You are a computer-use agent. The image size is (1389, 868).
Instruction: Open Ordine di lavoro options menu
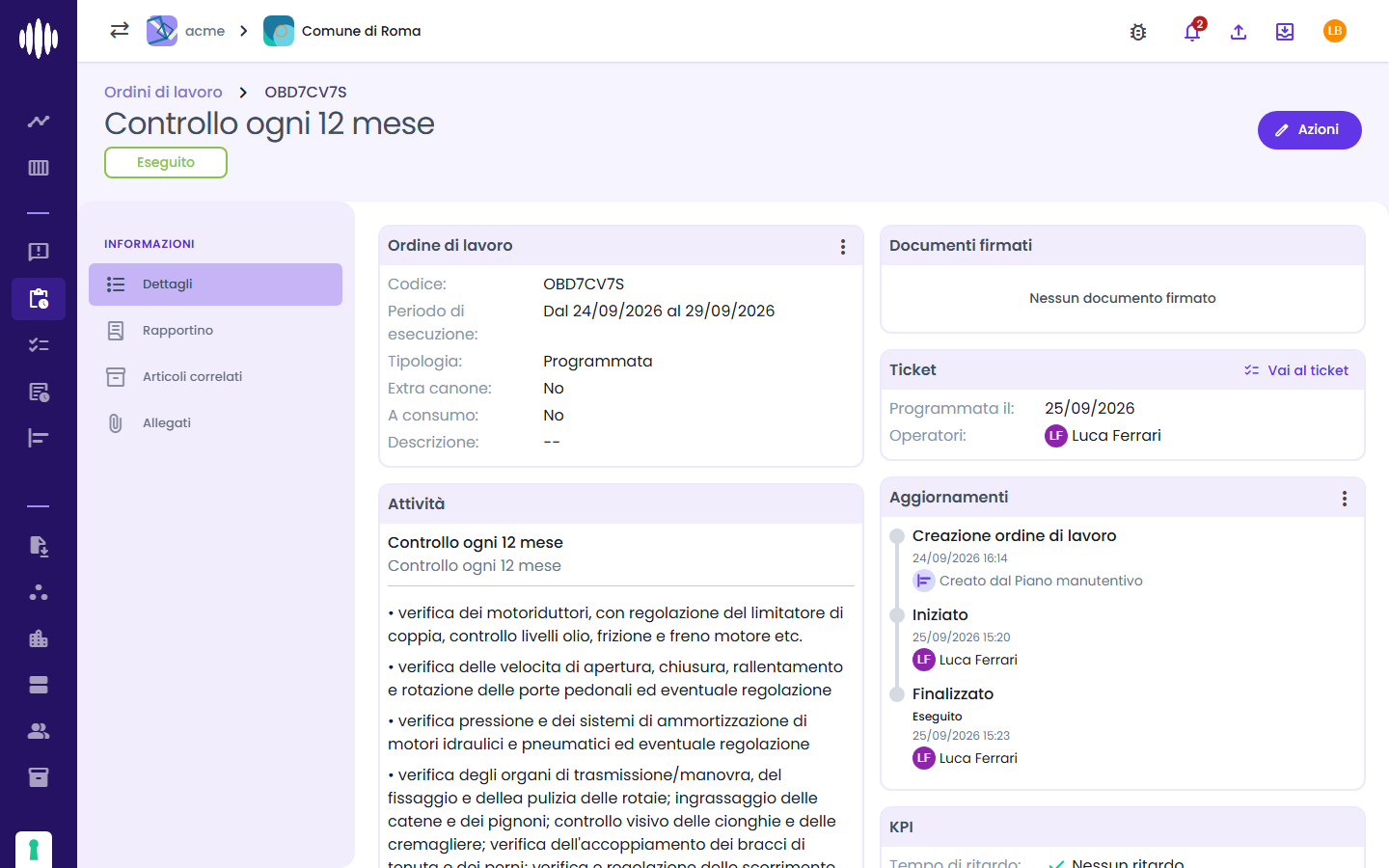[843, 247]
